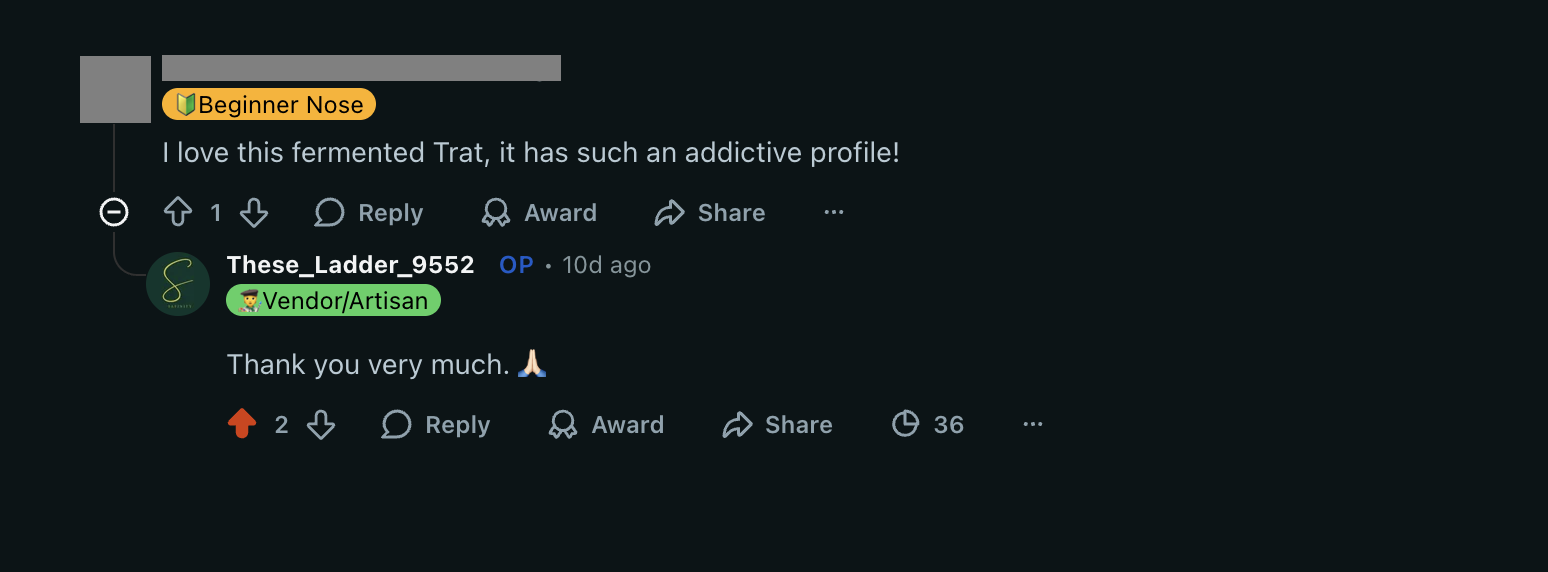Award the 'Thank you very much' reply
The height and width of the screenshot is (572, 1548).
click(606, 424)
